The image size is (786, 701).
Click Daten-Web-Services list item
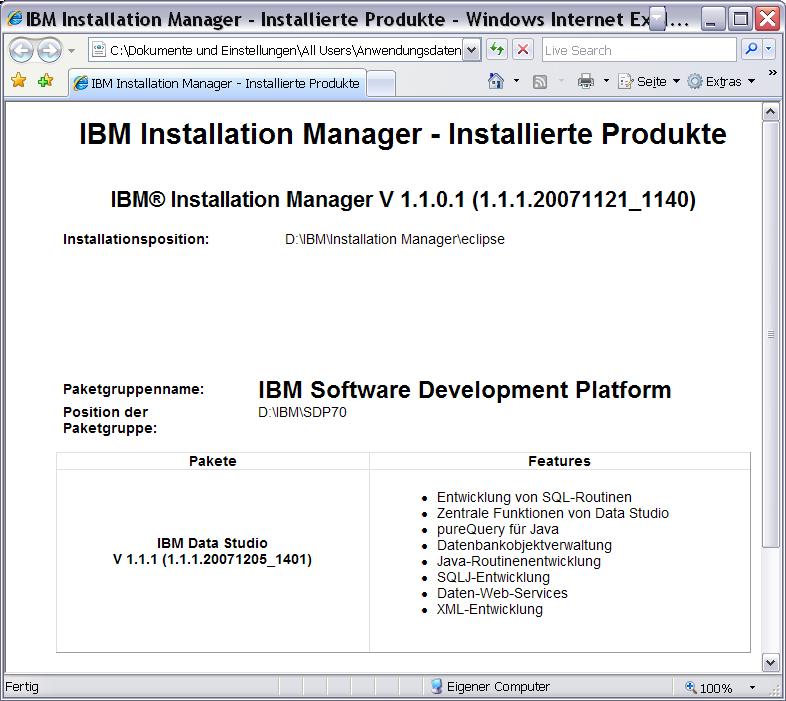coord(502,593)
